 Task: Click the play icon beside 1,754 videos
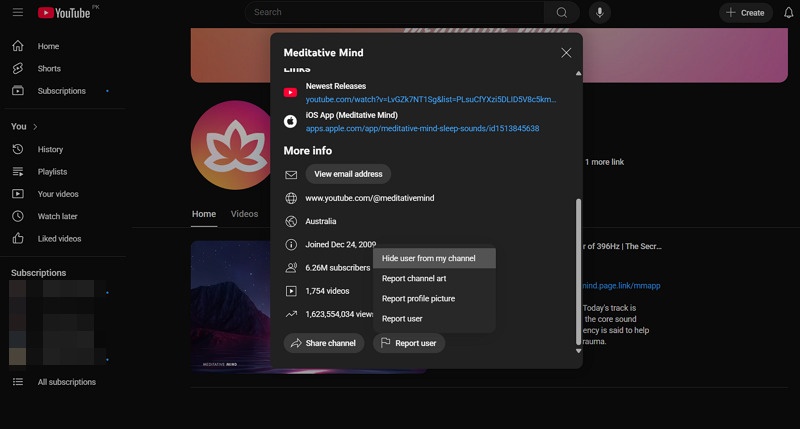291,291
